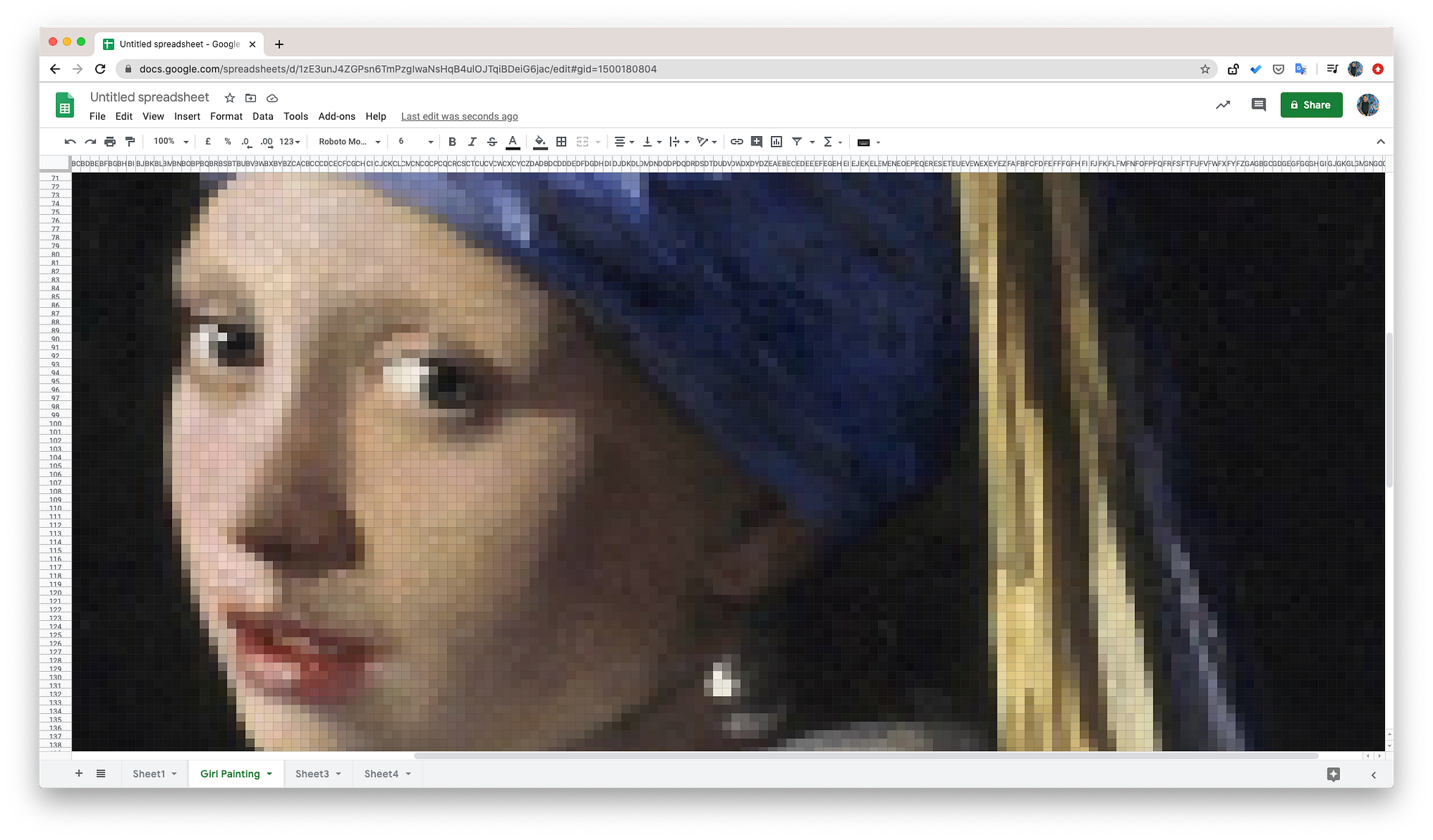The image size is (1433, 840).
Task: Insert a chart
Action: pyautogui.click(x=776, y=141)
